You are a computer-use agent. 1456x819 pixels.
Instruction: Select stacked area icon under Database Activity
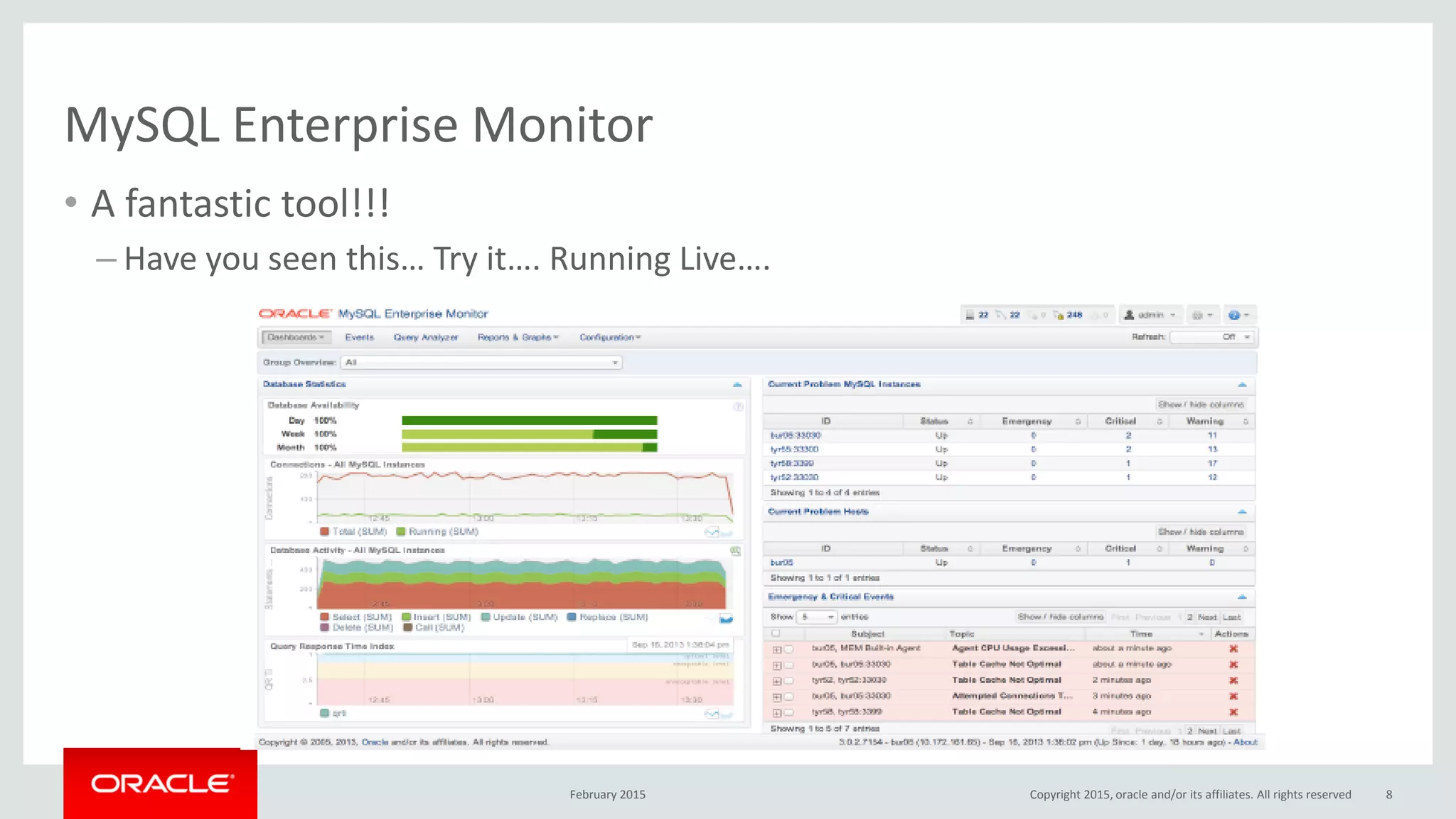(726, 619)
